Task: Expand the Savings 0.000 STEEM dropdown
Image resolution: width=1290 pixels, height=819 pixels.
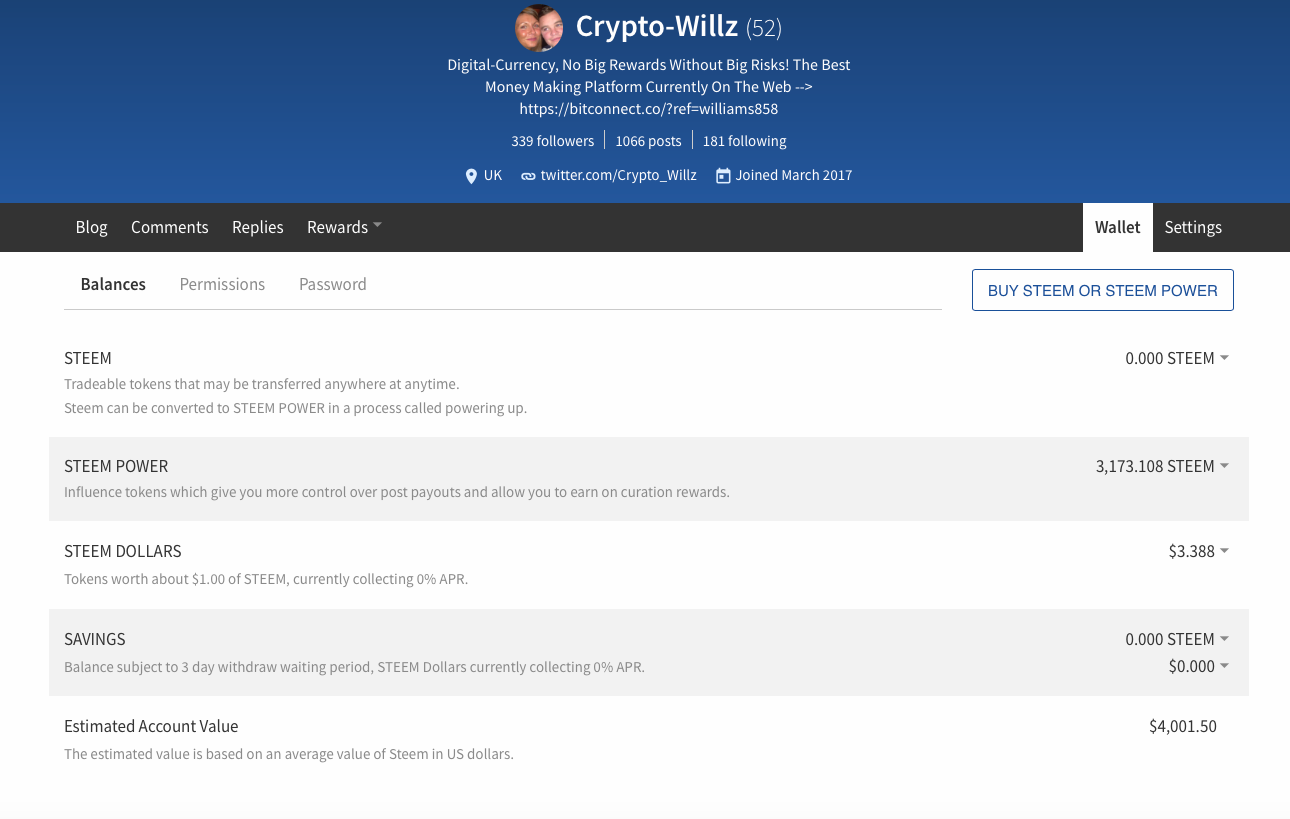Action: (1177, 639)
